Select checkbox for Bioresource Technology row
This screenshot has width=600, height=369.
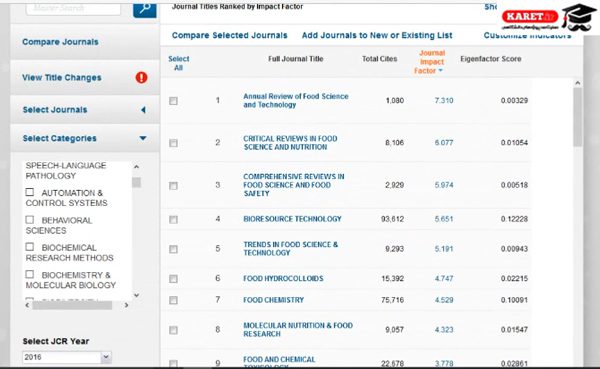[x=173, y=219]
